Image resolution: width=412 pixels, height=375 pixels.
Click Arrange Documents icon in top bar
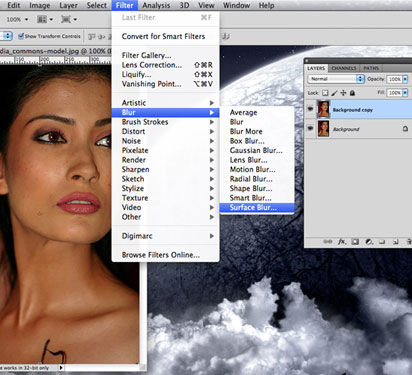[x=42, y=19]
